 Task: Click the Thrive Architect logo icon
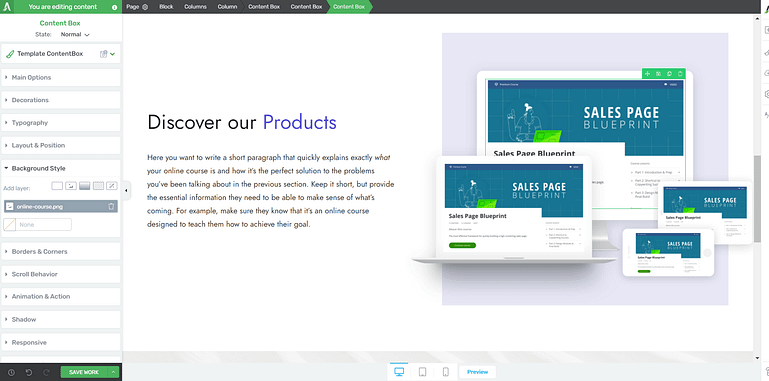(7, 7)
